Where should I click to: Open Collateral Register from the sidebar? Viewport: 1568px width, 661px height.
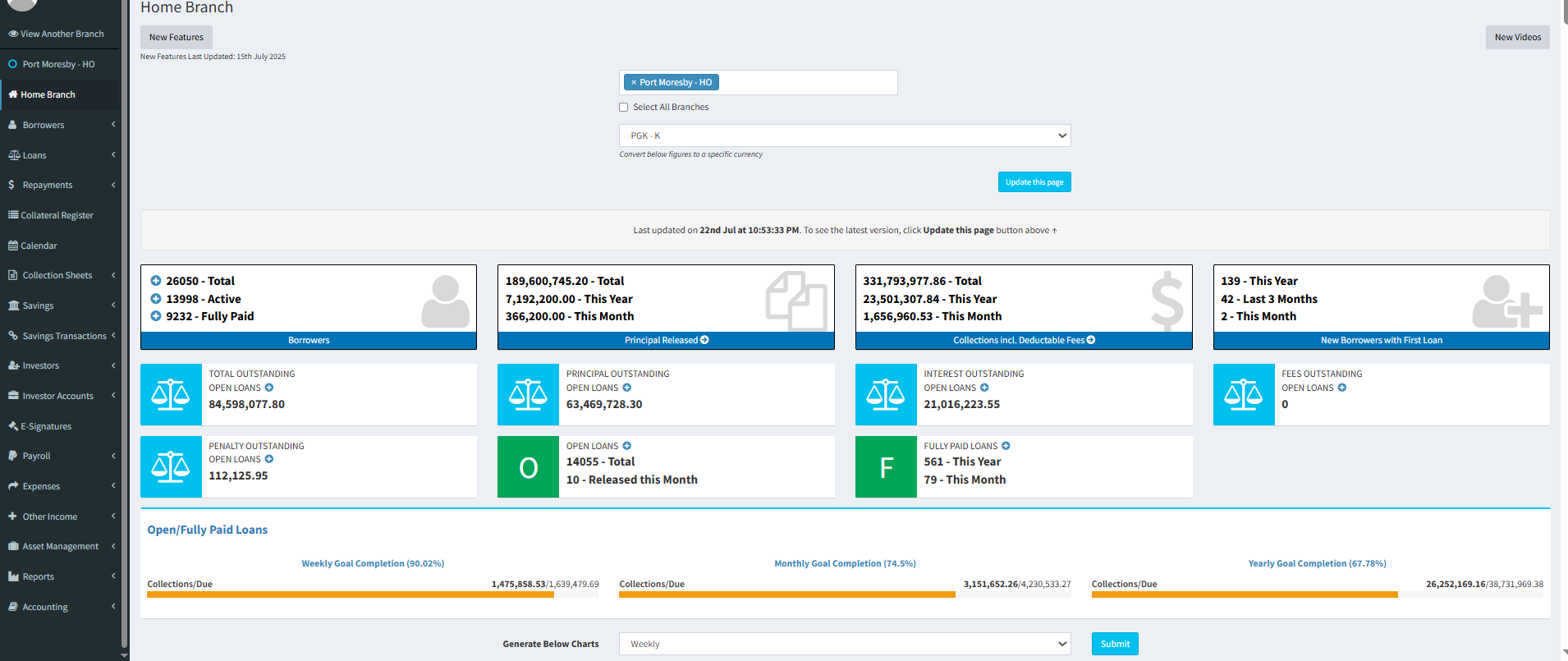57,215
